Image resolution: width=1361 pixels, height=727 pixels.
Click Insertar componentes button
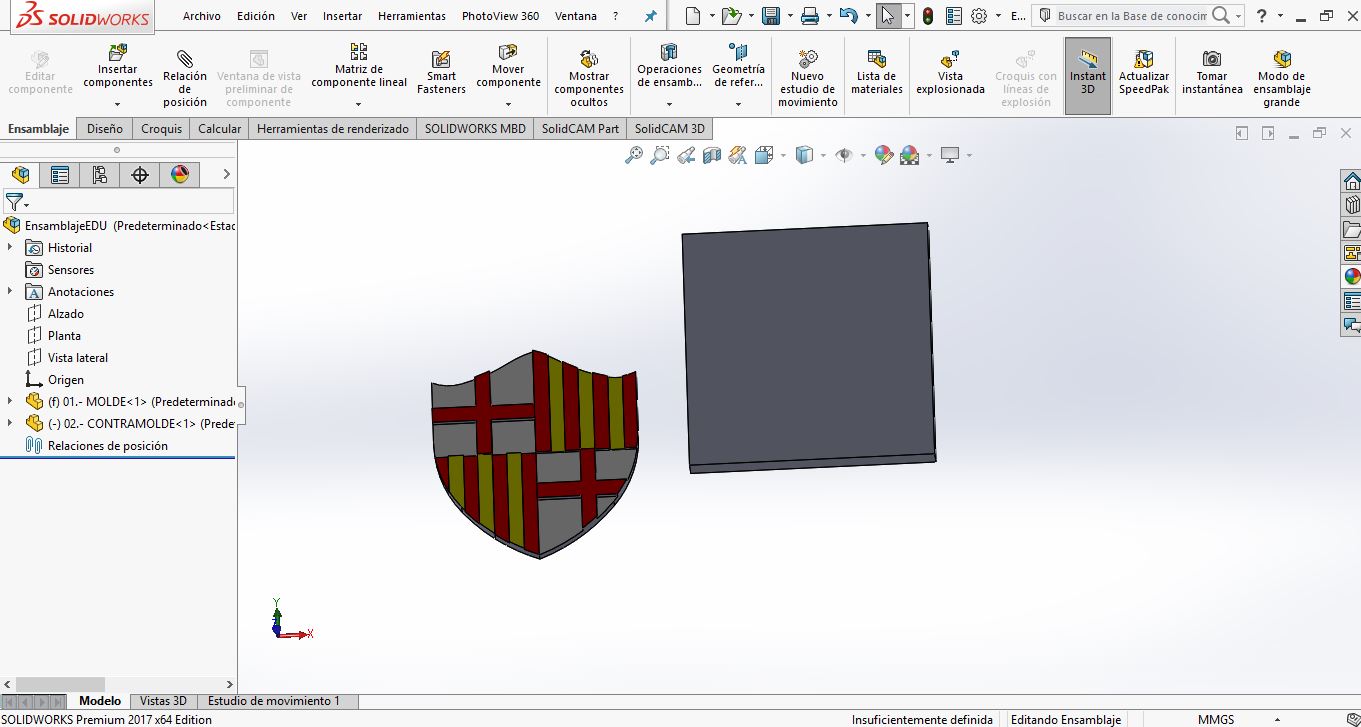(x=118, y=66)
